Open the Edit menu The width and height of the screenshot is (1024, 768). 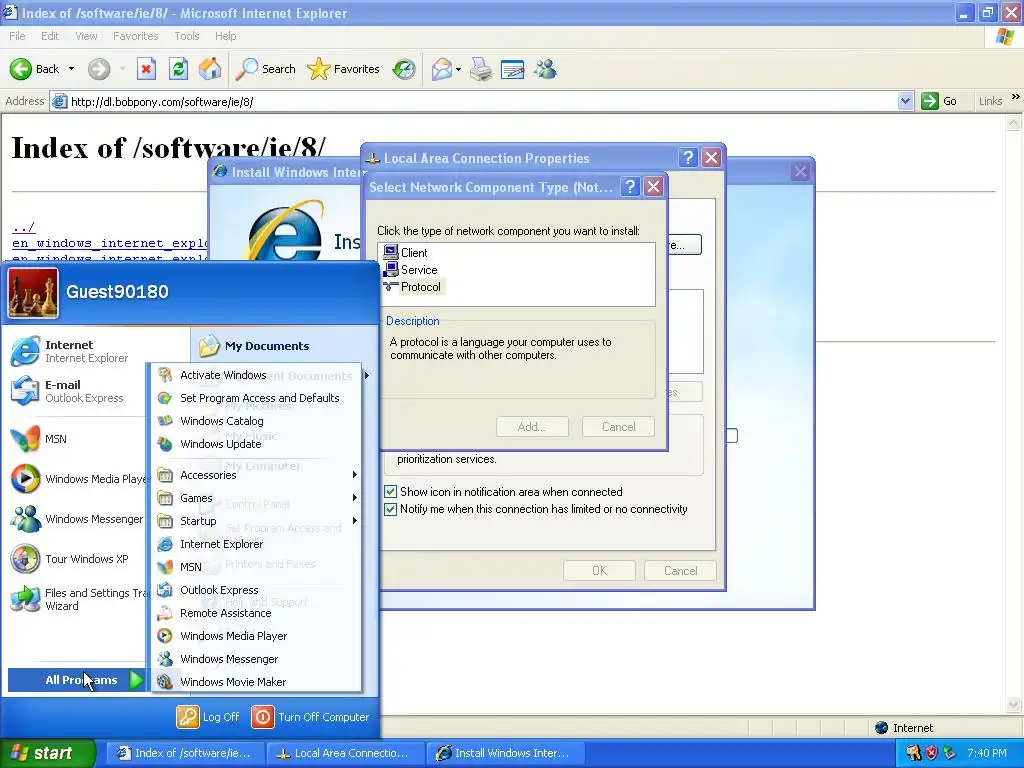pyautogui.click(x=50, y=36)
